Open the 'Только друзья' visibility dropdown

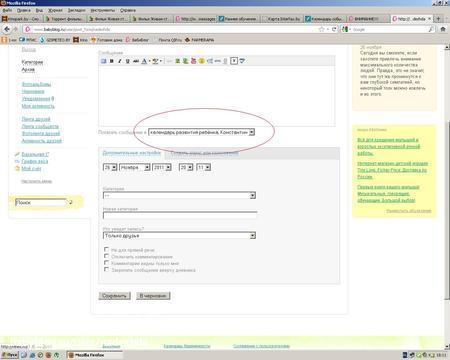[179, 236]
